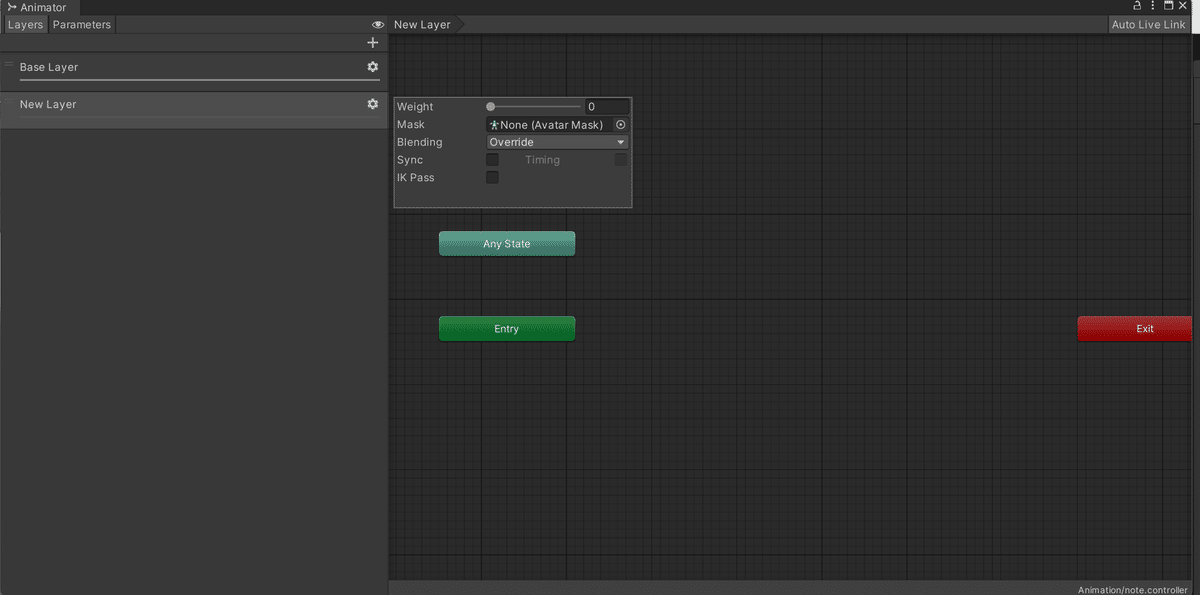
Task: Select the avatar icon in the Mask field
Action: pos(493,124)
